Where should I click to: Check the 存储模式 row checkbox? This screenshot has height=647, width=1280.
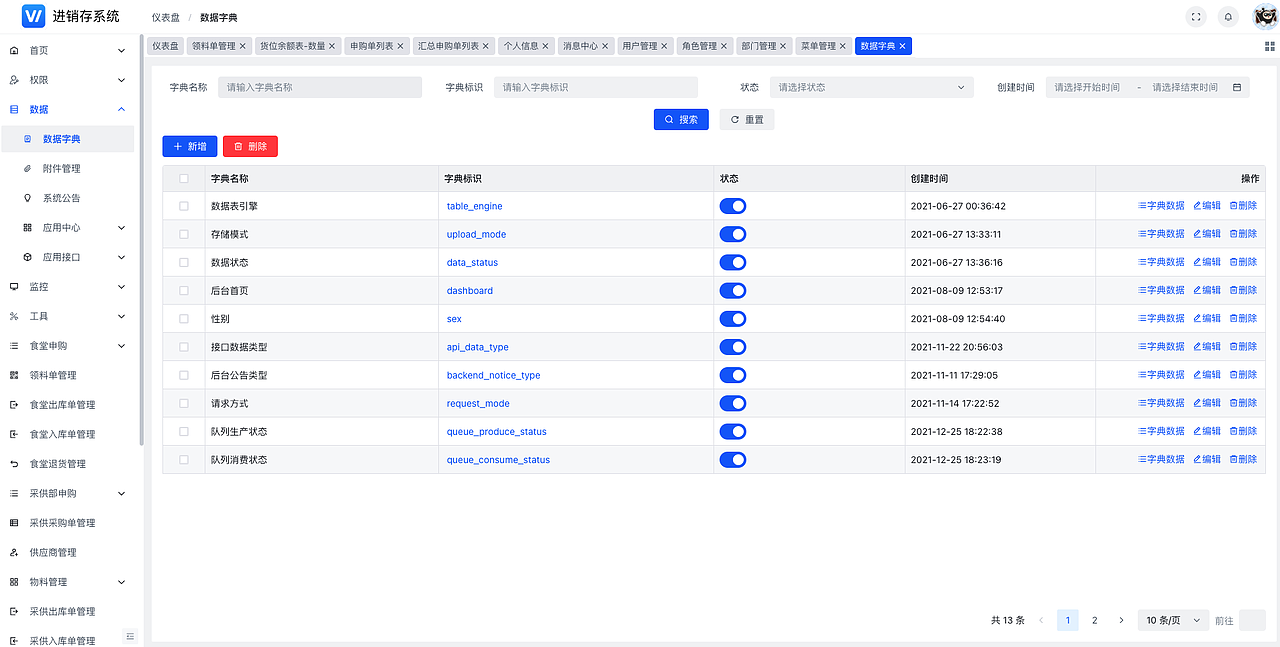183,234
